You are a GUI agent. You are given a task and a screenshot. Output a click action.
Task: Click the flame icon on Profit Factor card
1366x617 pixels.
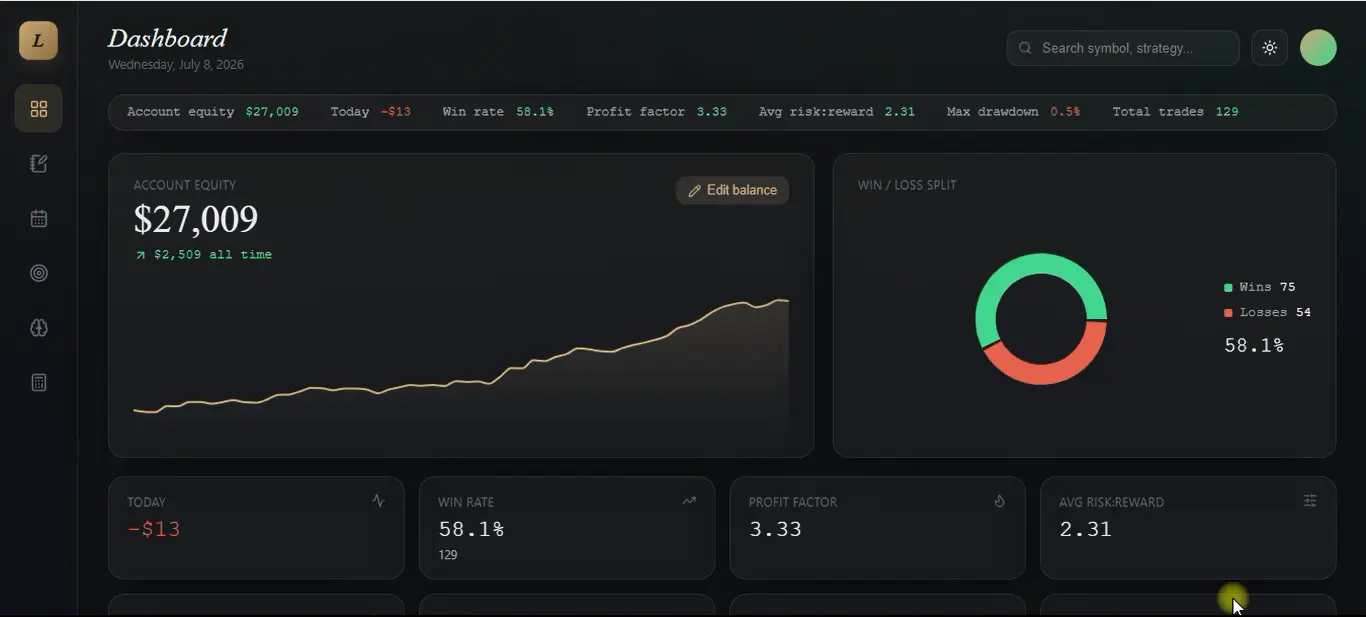point(999,501)
